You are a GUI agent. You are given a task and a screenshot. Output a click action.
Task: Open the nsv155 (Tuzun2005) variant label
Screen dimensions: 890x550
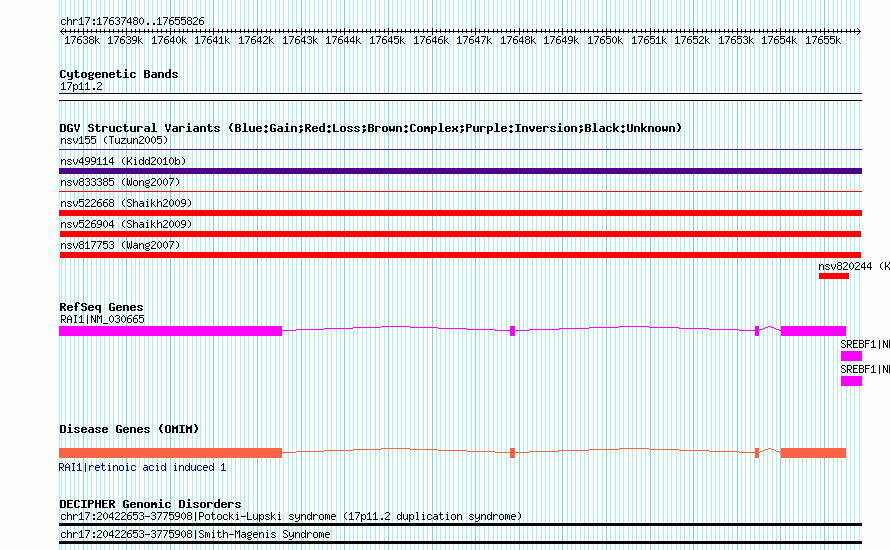click(x=114, y=140)
